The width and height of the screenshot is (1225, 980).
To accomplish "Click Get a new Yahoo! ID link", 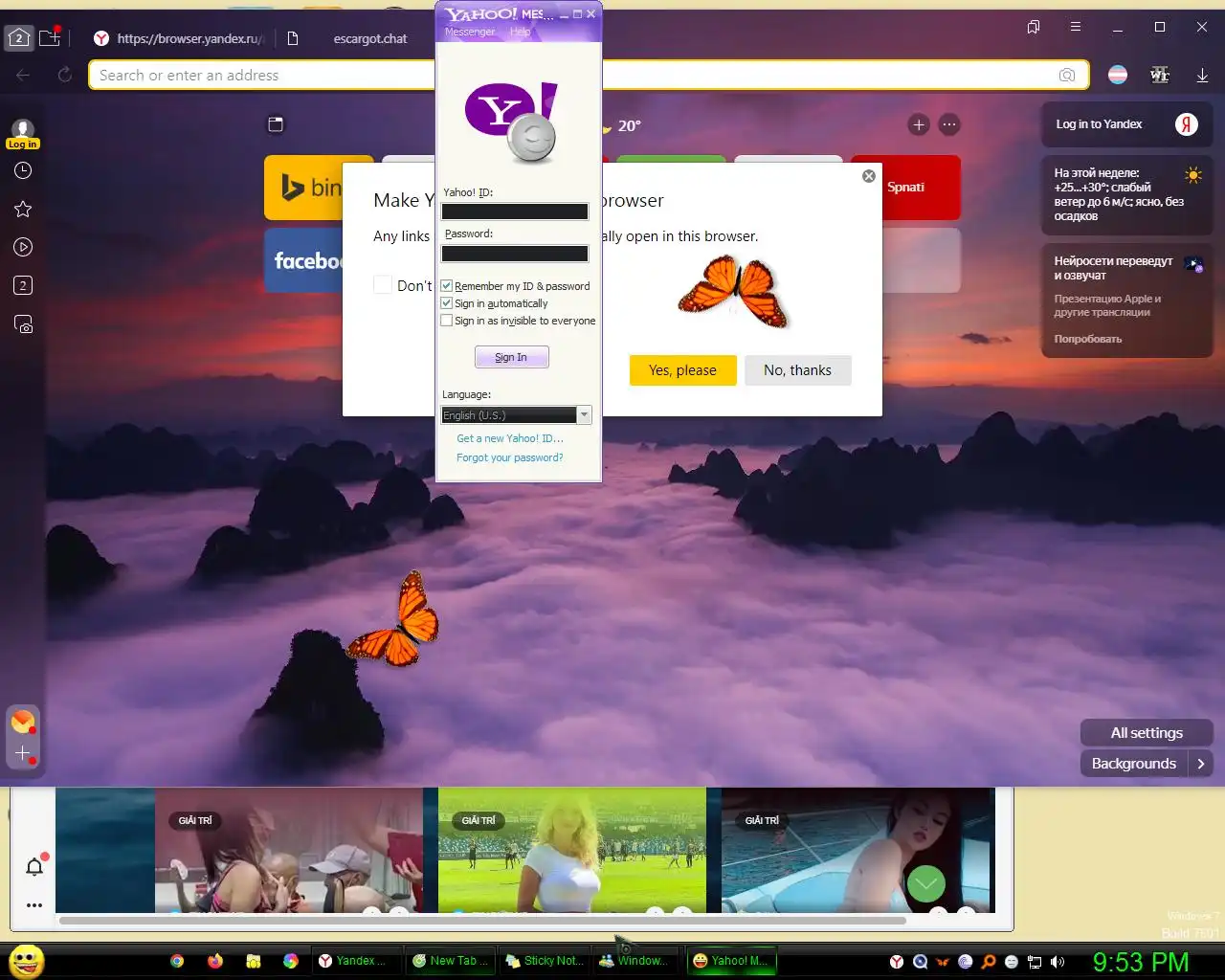I will 510,438.
